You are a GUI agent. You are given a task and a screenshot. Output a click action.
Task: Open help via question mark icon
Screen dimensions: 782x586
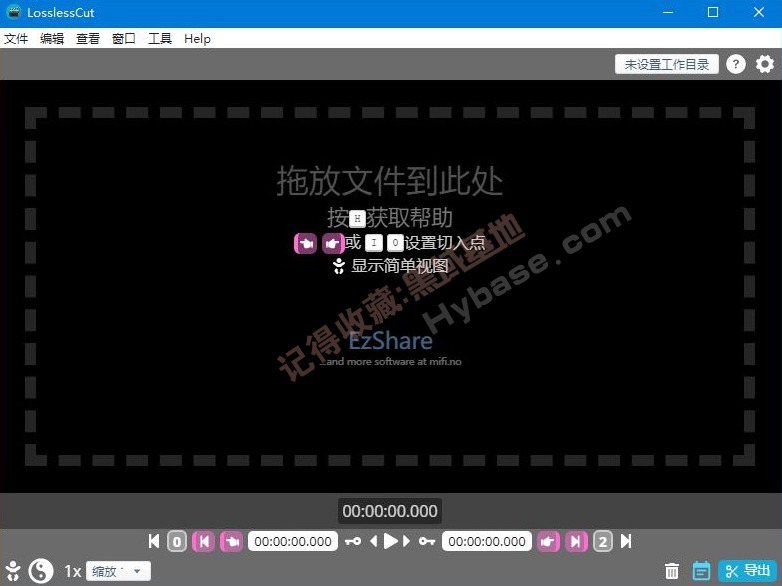coord(736,64)
